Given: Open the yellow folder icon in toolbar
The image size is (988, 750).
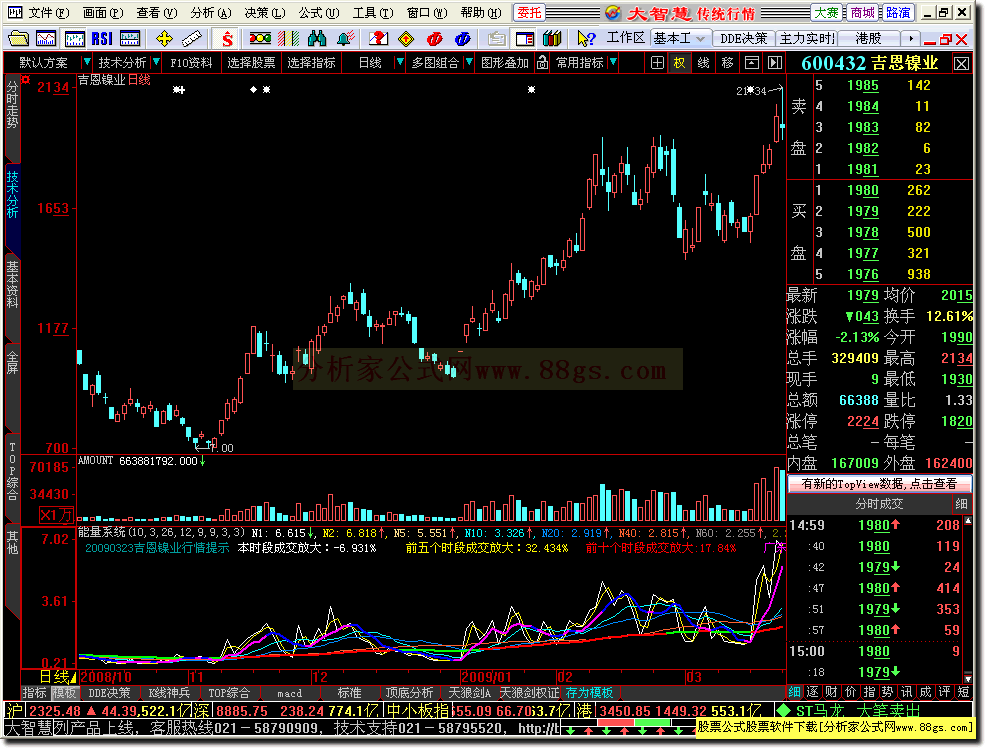Looking at the screenshot, I should (x=18, y=39).
